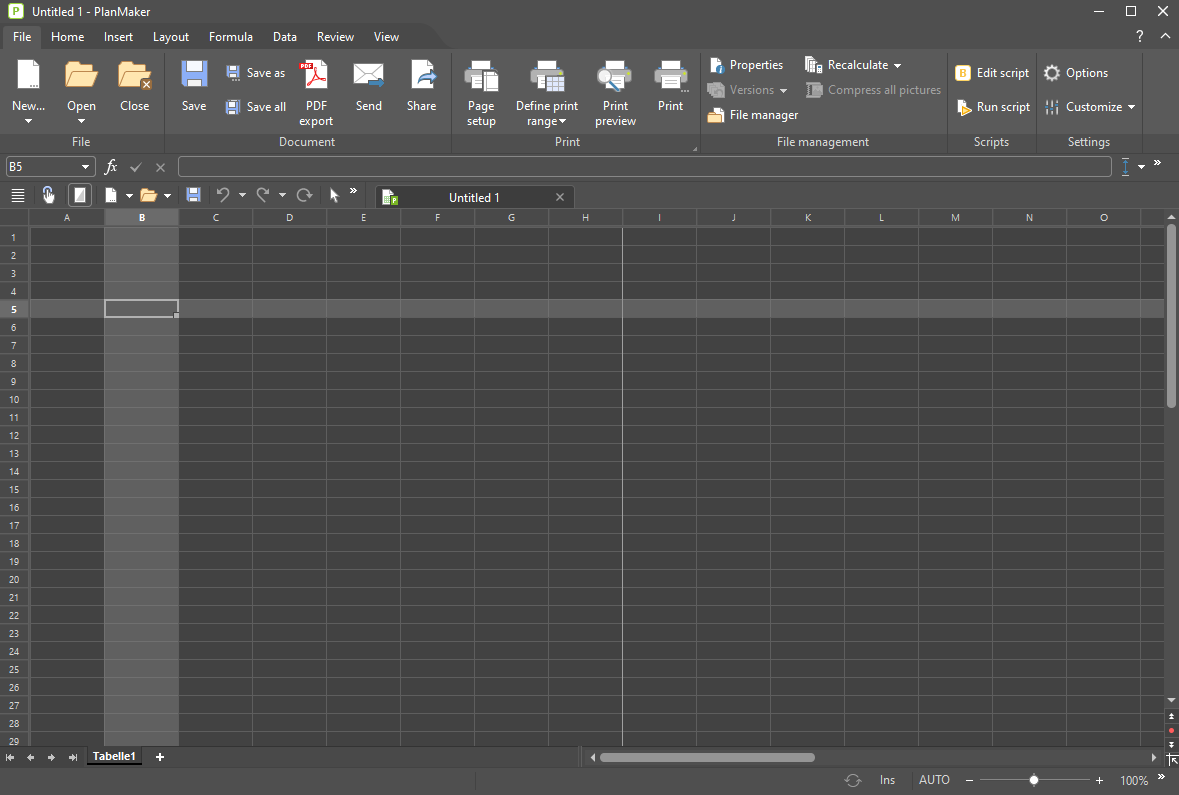Screen dimensions: 1179x795
Task: Select the Tabelle1 sheet tab
Action: 114,757
